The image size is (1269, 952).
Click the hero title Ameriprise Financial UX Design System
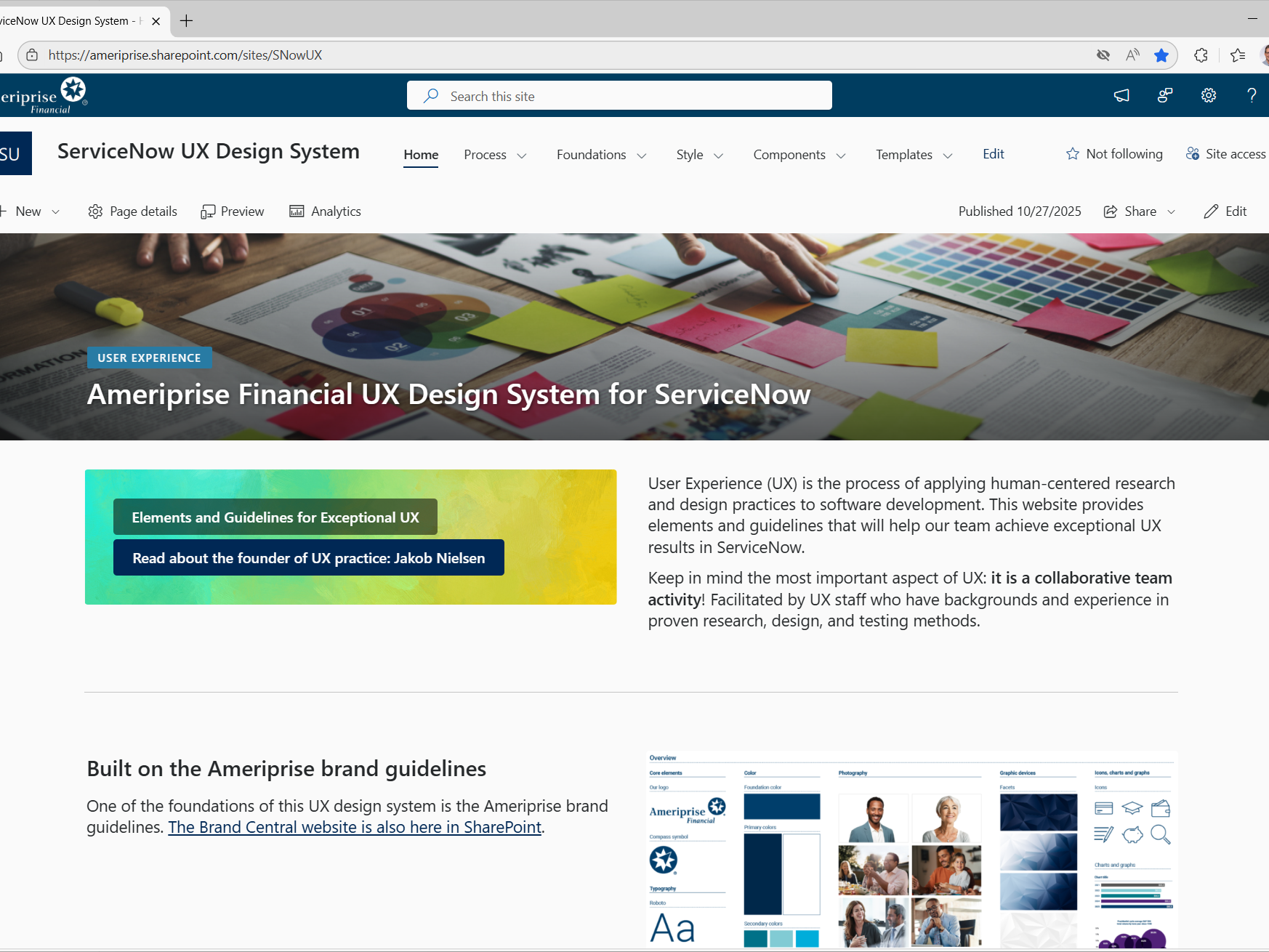pyautogui.click(x=448, y=395)
